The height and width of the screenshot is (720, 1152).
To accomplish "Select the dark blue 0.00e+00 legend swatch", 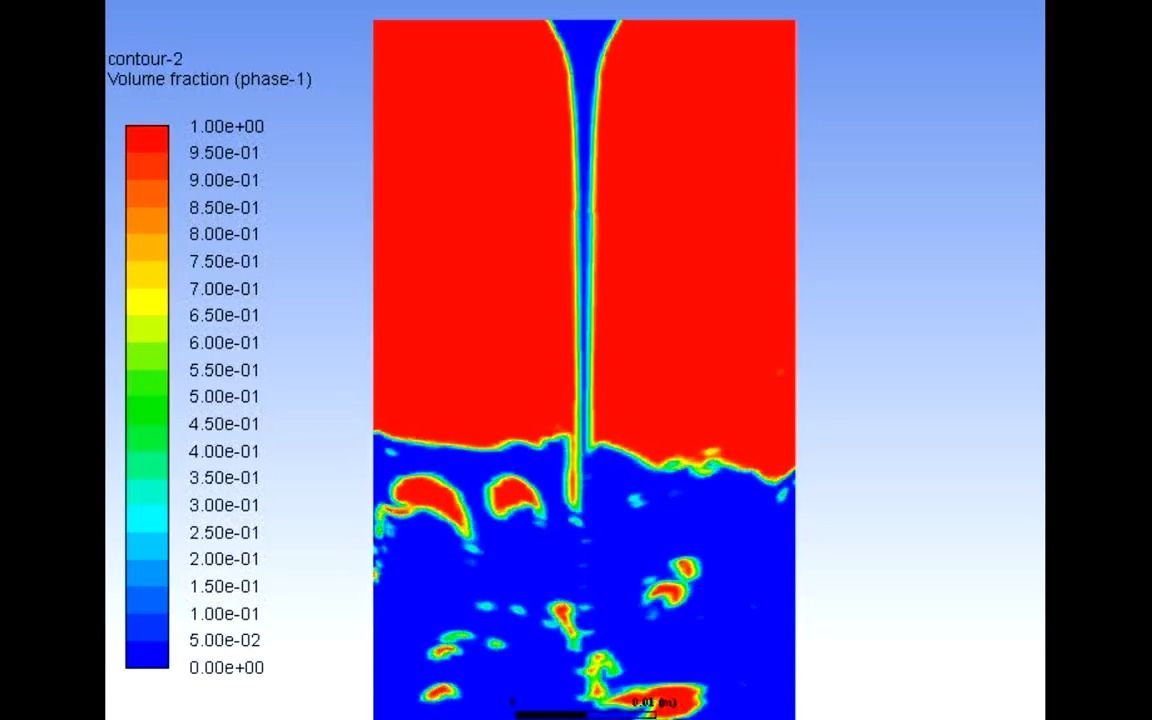I will click(x=147, y=655).
